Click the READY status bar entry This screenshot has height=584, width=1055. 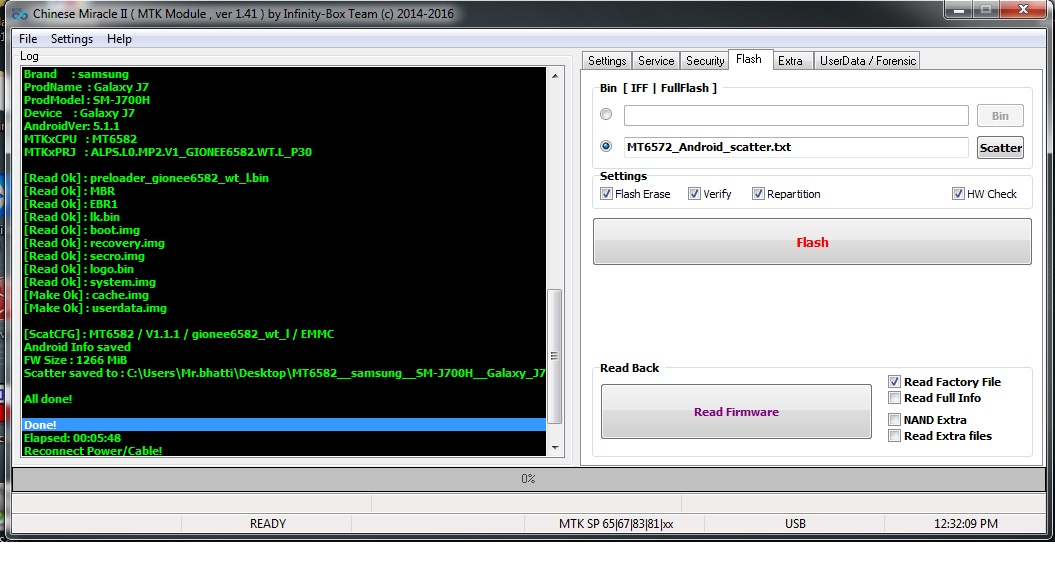point(268,523)
